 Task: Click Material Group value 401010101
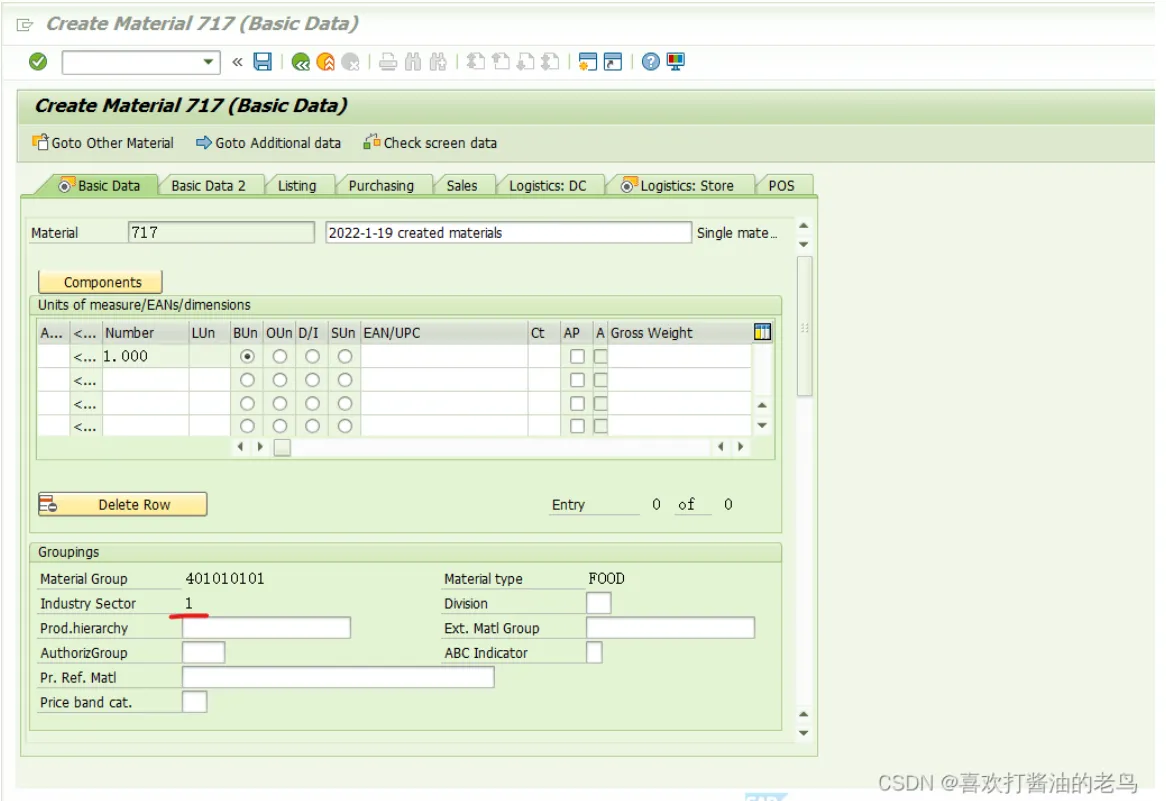click(225, 579)
